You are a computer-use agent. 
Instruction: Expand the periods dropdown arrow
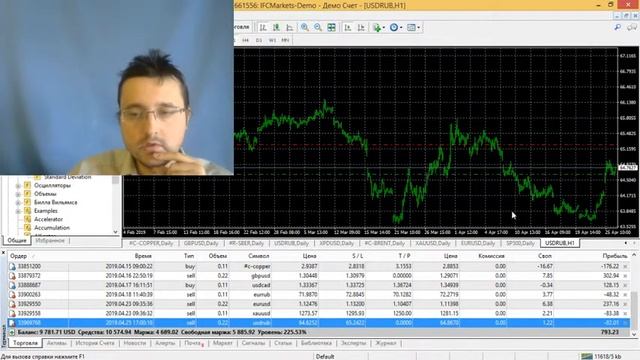[401, 28]
